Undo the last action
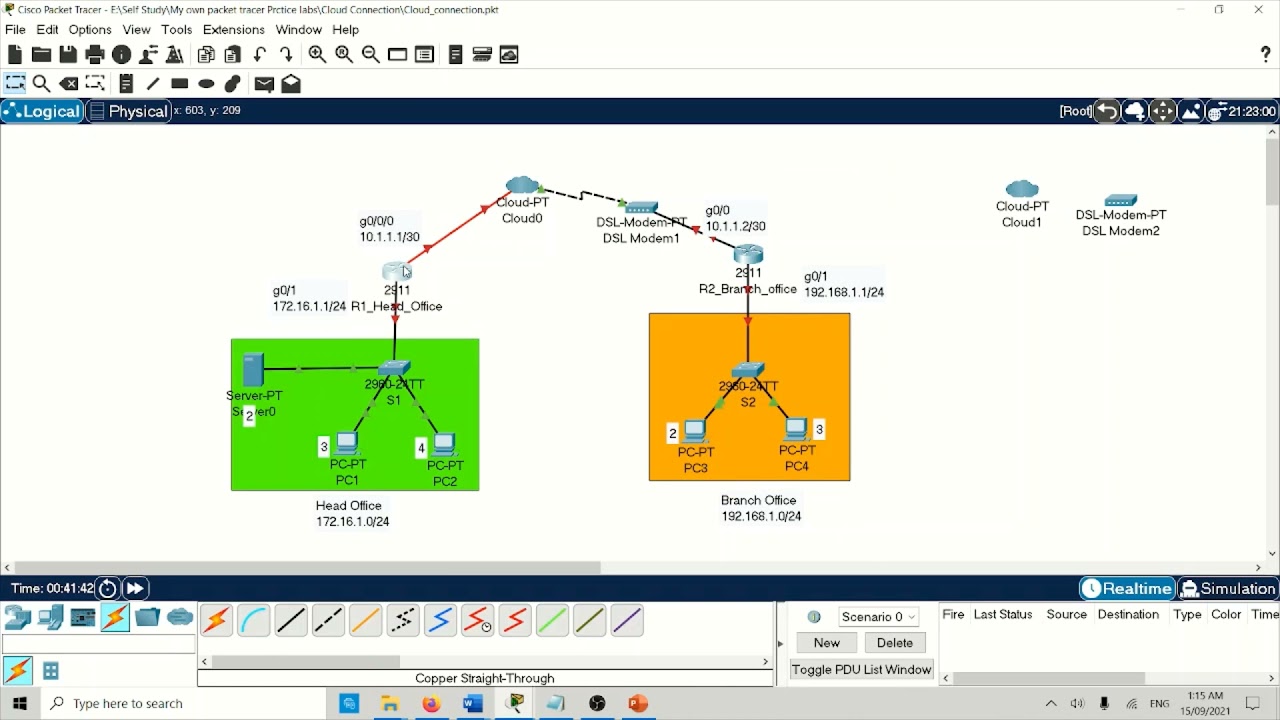 [x=260, y=55]
